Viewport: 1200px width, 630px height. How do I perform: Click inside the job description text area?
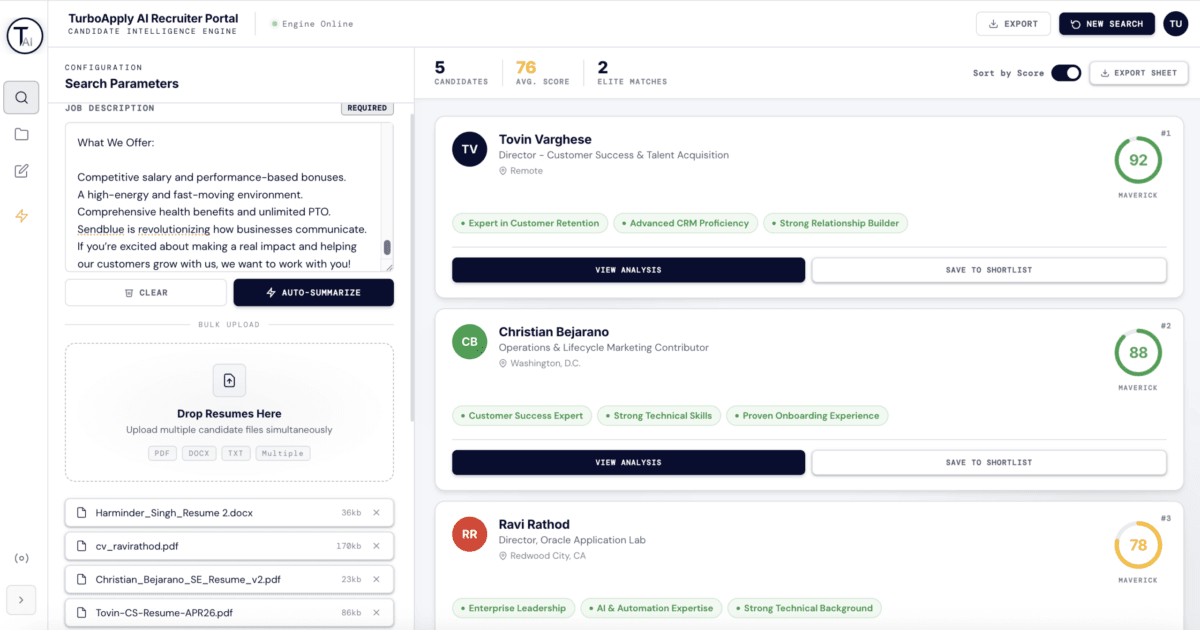(229, 197)
